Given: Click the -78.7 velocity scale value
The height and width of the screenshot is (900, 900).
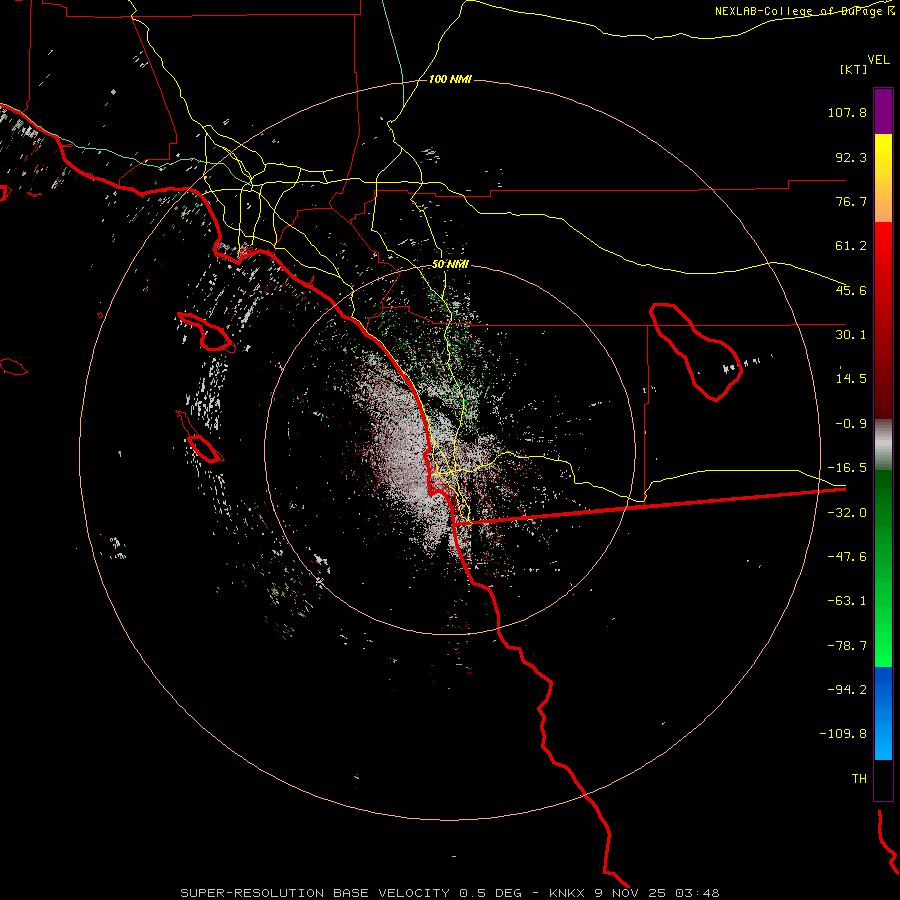Looking at the screenshot, I should coord(847,646).
